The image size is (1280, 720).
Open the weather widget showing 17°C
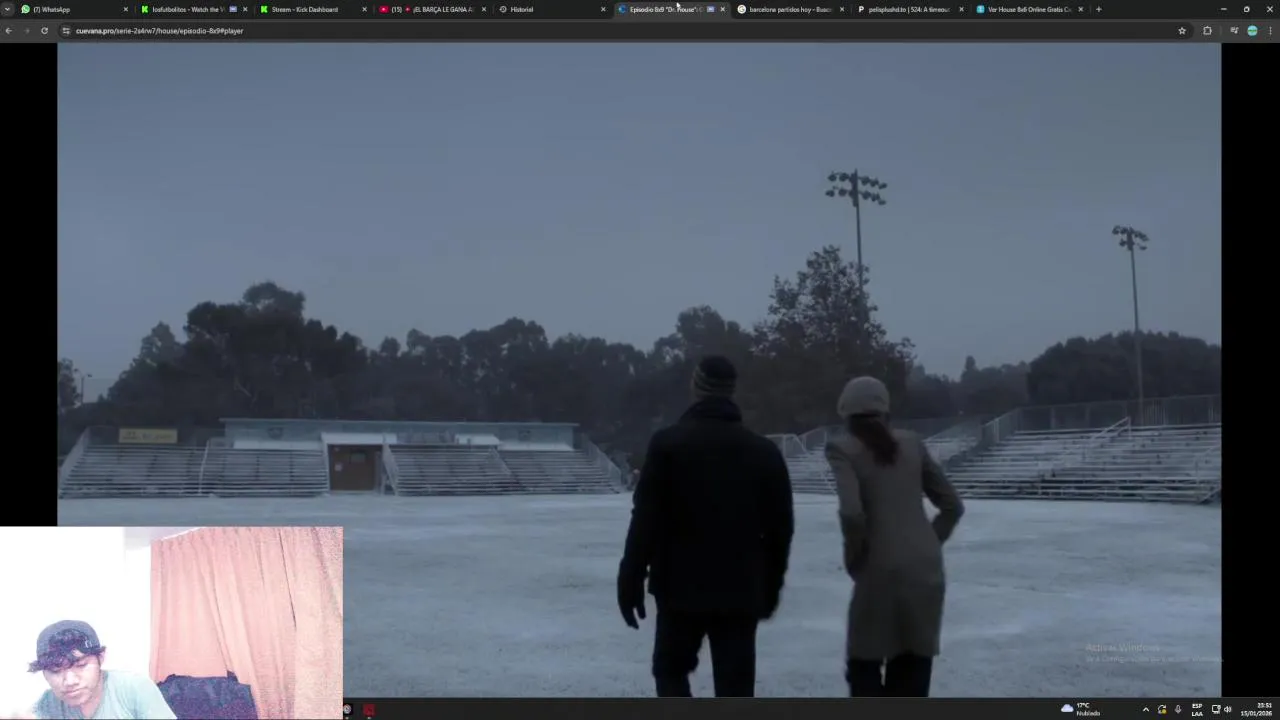point(1081,709)
